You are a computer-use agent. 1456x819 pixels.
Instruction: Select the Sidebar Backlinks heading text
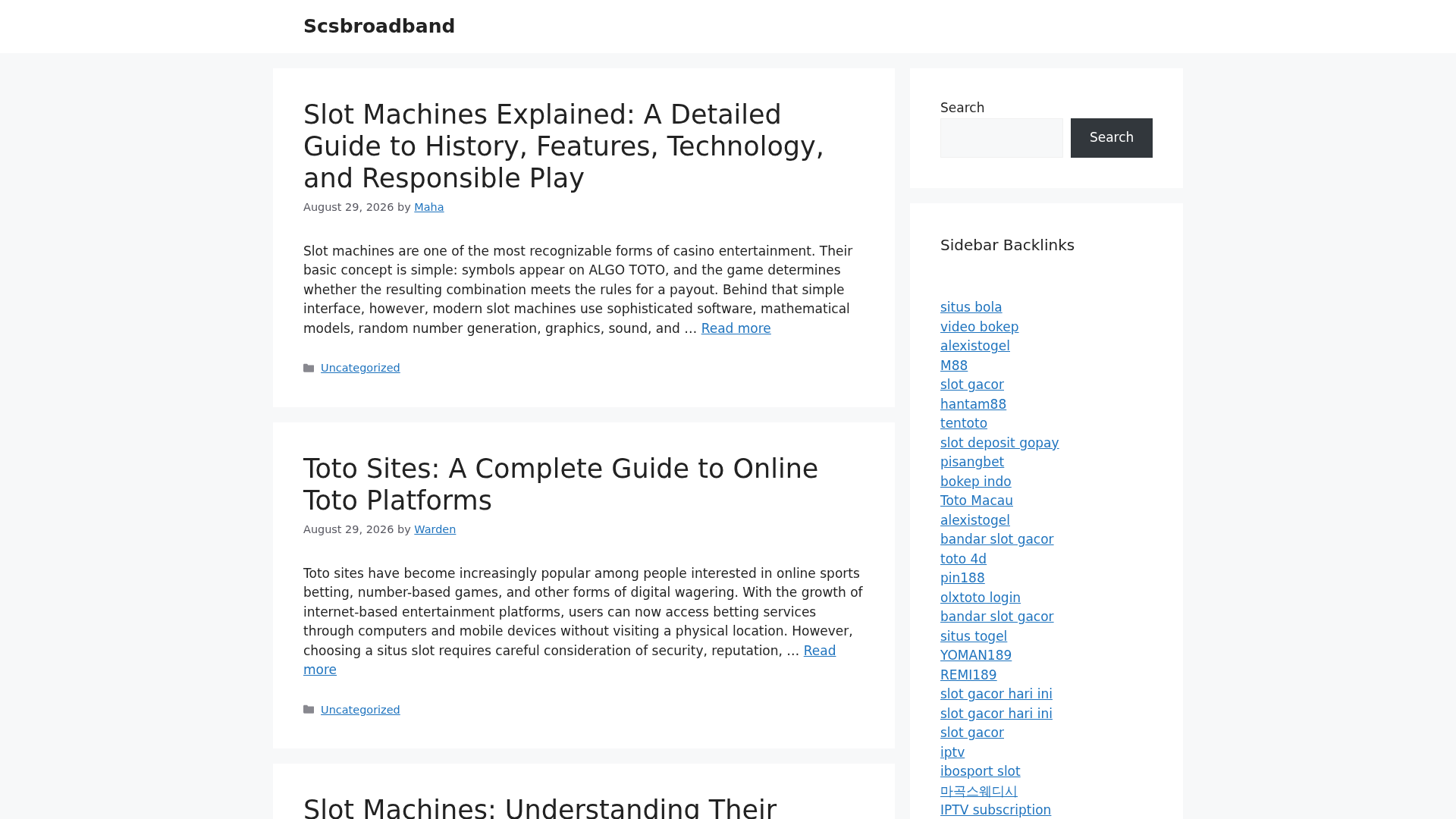tap(1007, 245)
